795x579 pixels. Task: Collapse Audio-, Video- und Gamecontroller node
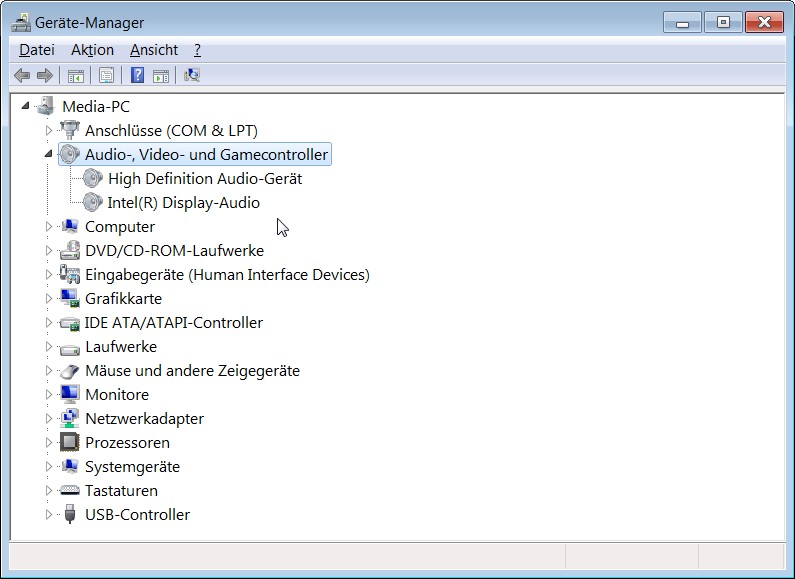tap(49, 154)
